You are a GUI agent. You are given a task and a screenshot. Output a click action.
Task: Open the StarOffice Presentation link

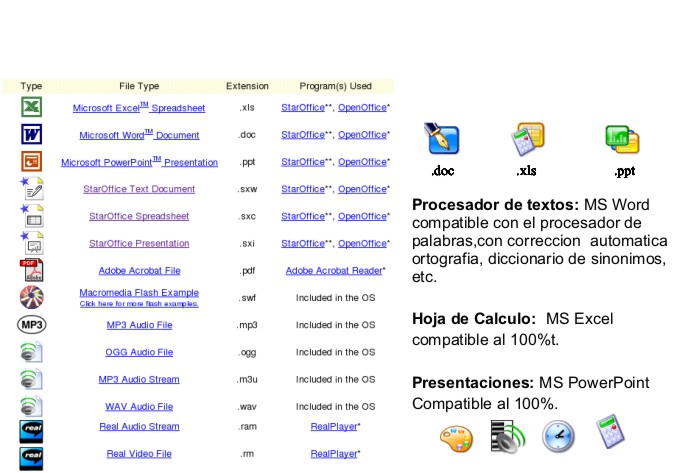pyautogui.click(x=139, y=243)
